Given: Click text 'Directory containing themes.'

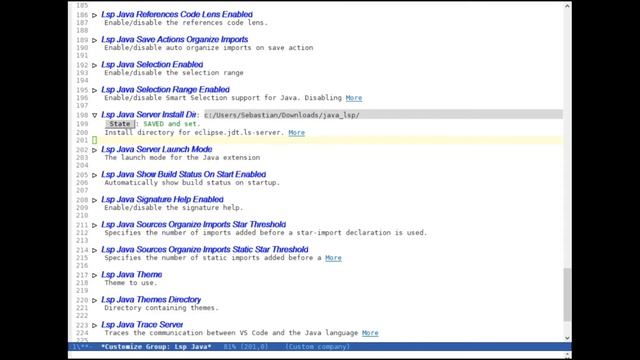Looking at the screenshot, I should click(162, 308).
